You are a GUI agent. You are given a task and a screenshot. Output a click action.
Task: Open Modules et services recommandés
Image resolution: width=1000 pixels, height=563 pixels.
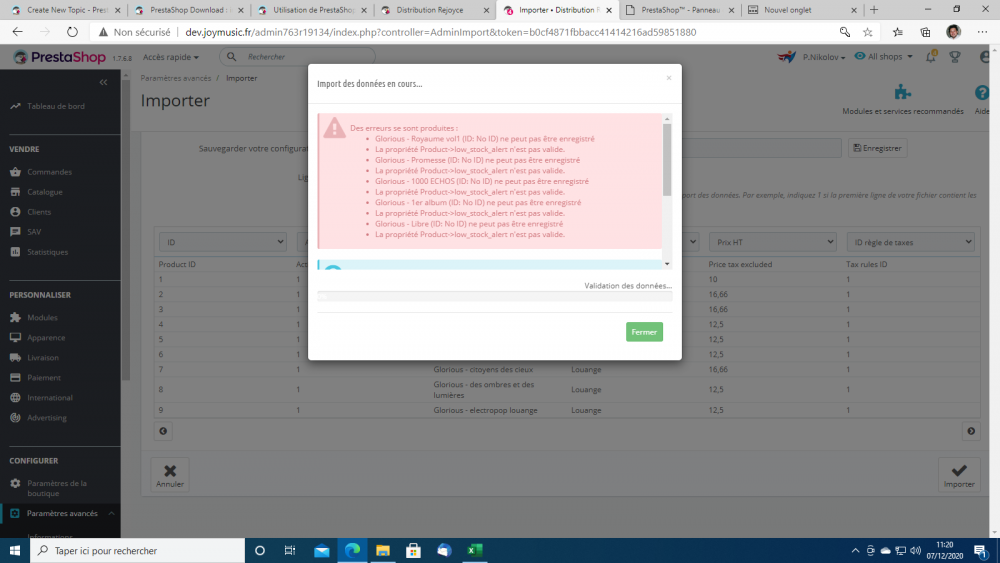pyautogui.click(x=902, y=100)
